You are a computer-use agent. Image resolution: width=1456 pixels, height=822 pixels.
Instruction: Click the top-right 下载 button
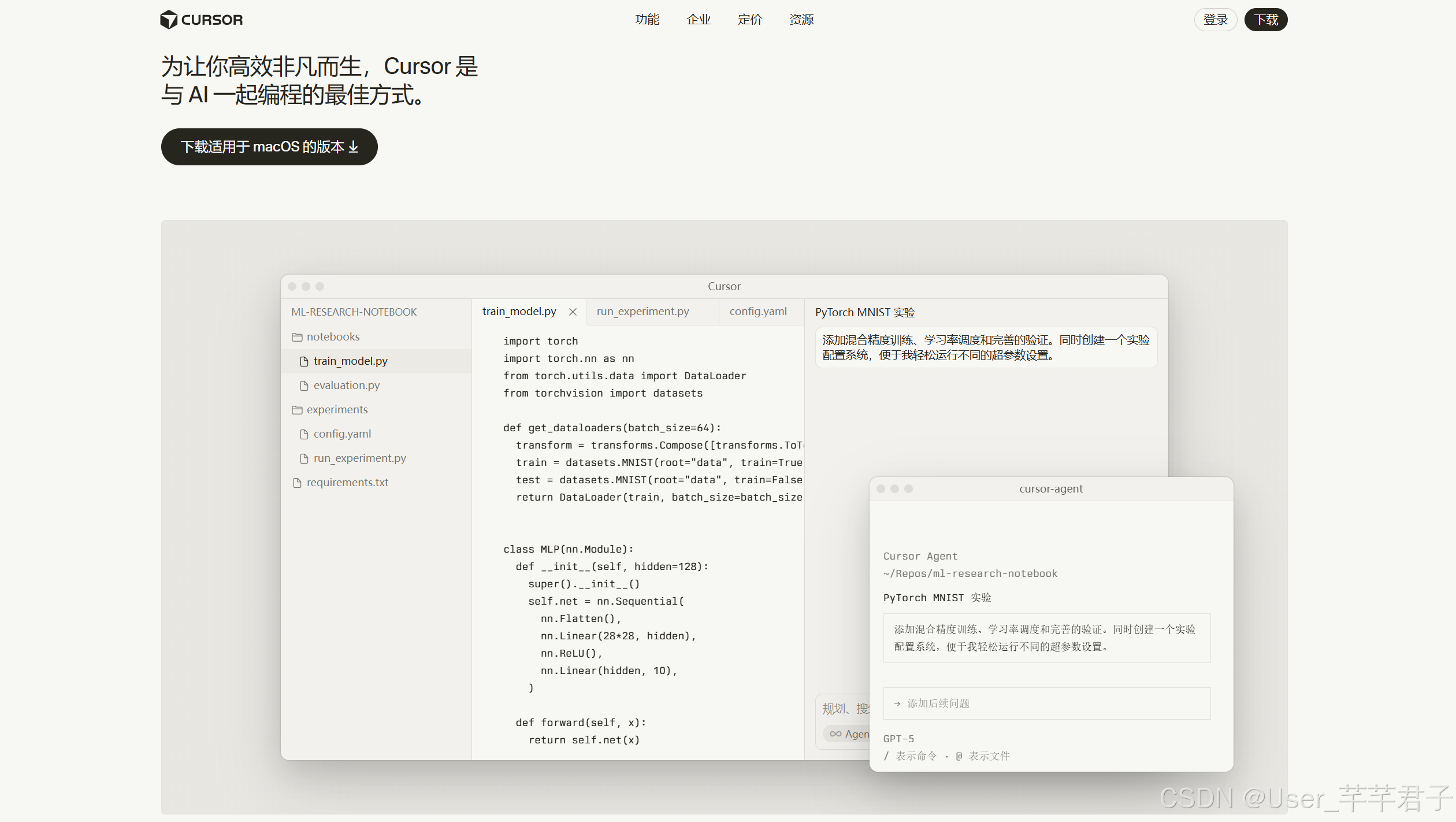coord(1265,20)
